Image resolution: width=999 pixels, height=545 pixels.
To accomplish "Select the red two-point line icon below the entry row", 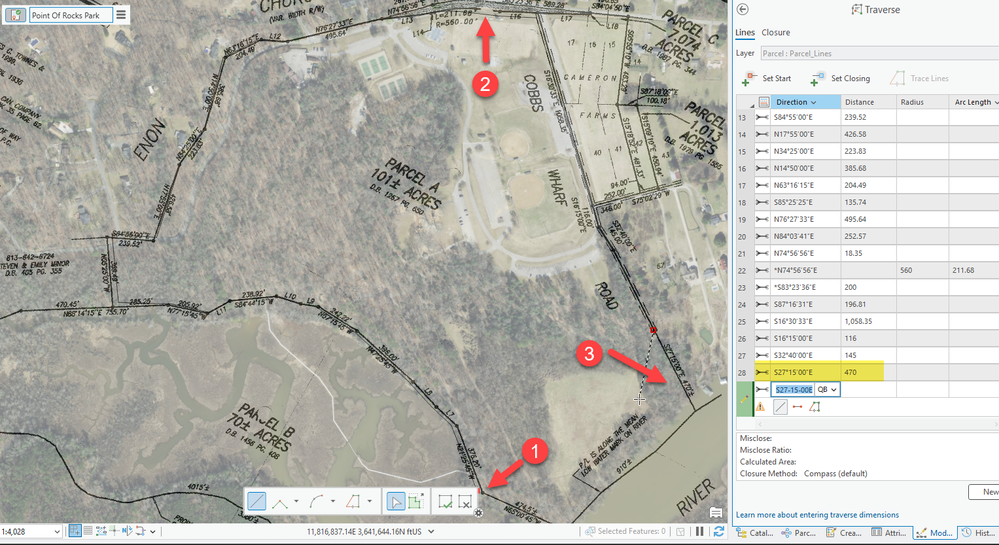I will tap(797, 407).
